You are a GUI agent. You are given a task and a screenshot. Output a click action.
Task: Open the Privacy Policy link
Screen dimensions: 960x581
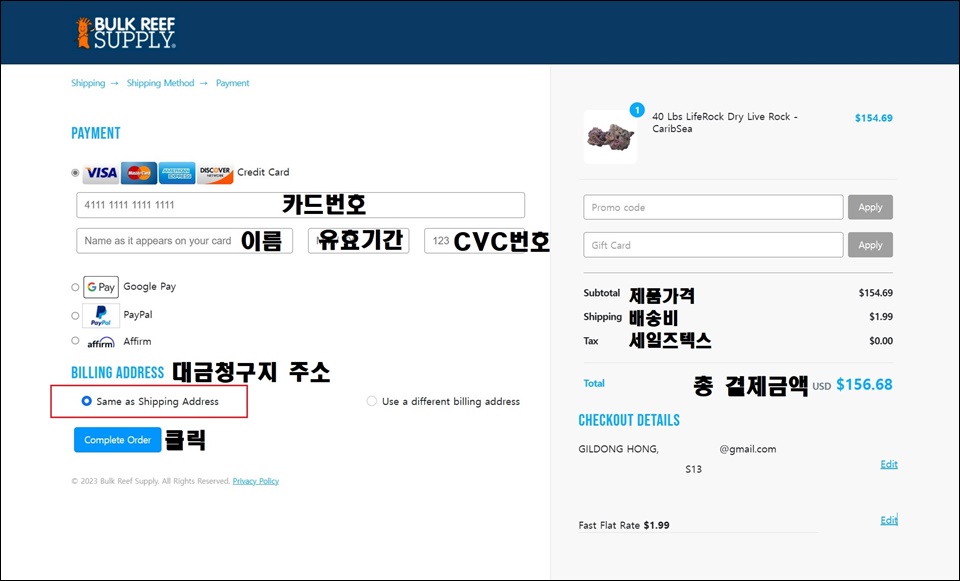pyautogui.click(x=256, y=481)
